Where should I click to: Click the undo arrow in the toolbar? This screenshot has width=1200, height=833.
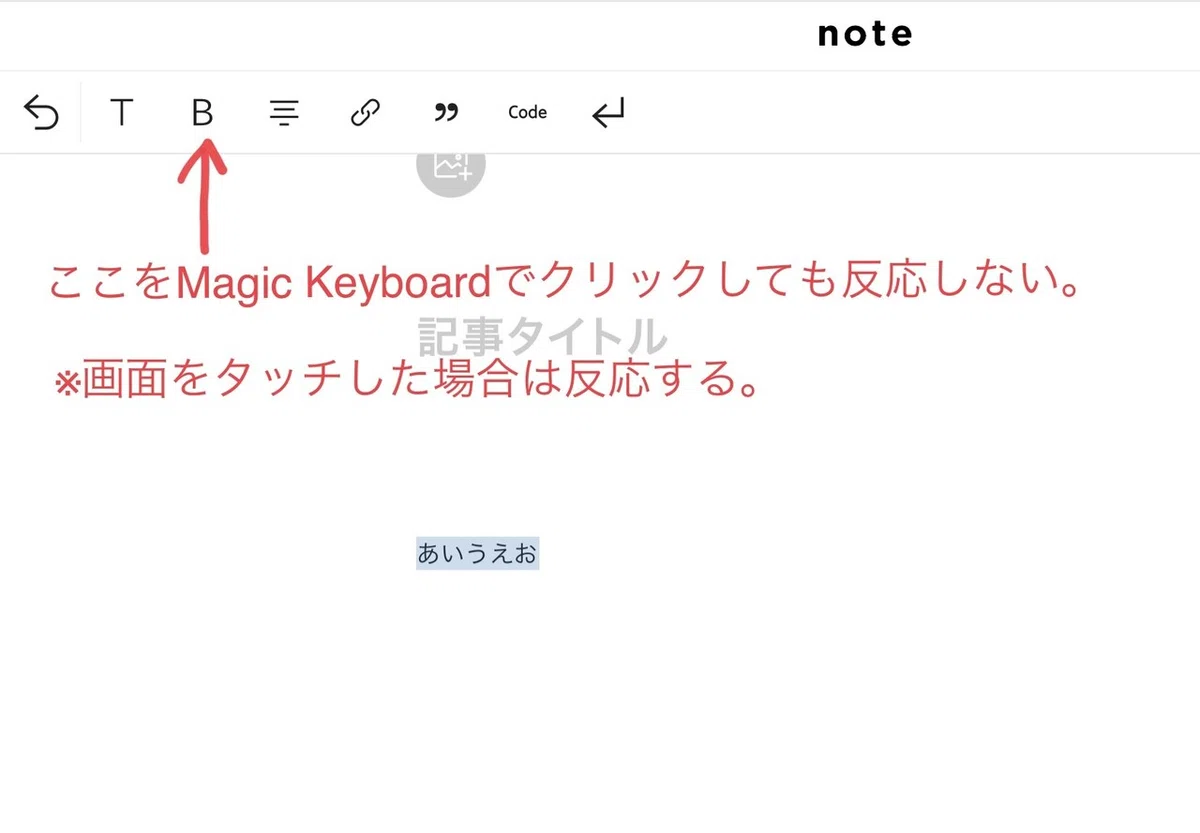[x=41, y=113]
